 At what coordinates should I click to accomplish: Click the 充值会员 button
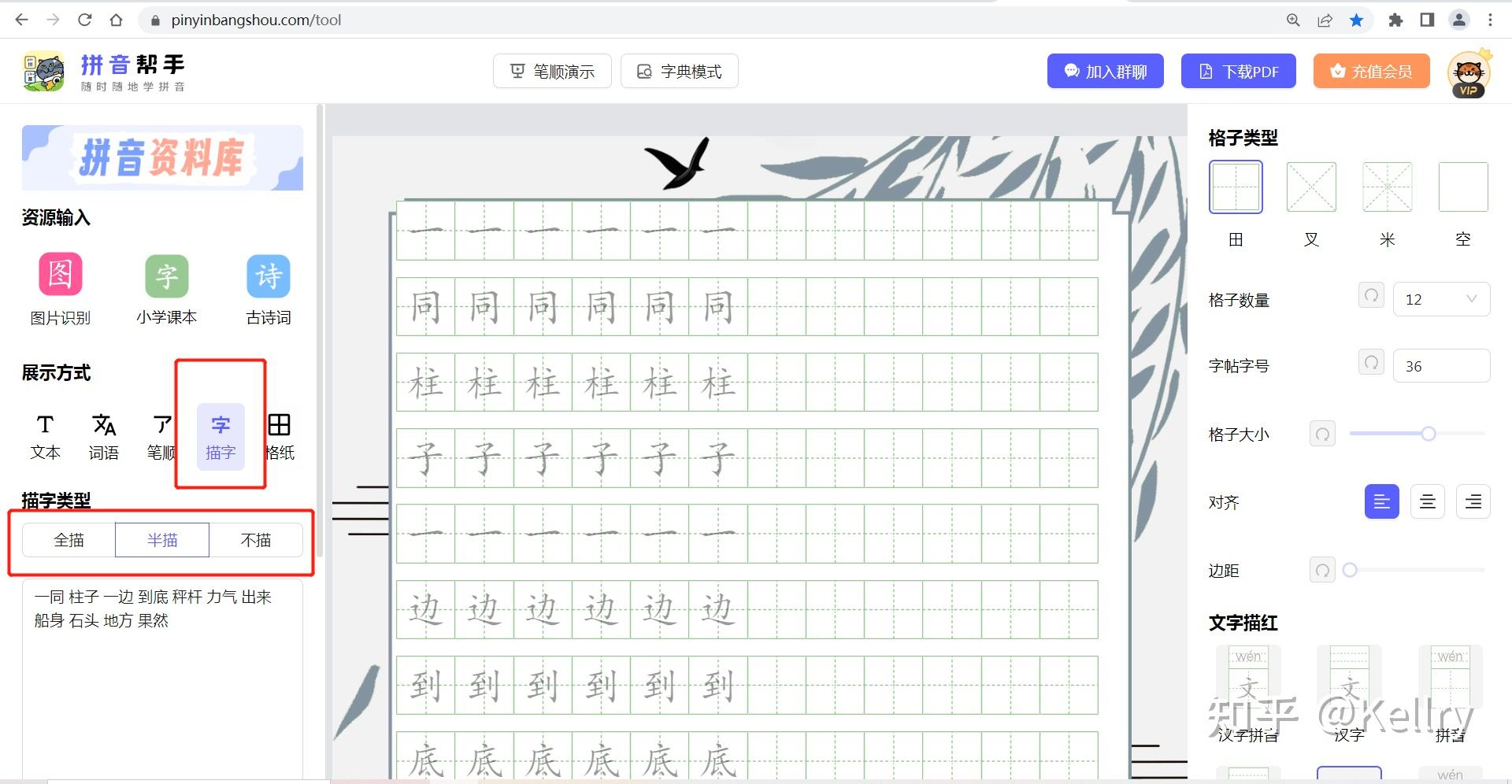click(x=1372, y=72)
